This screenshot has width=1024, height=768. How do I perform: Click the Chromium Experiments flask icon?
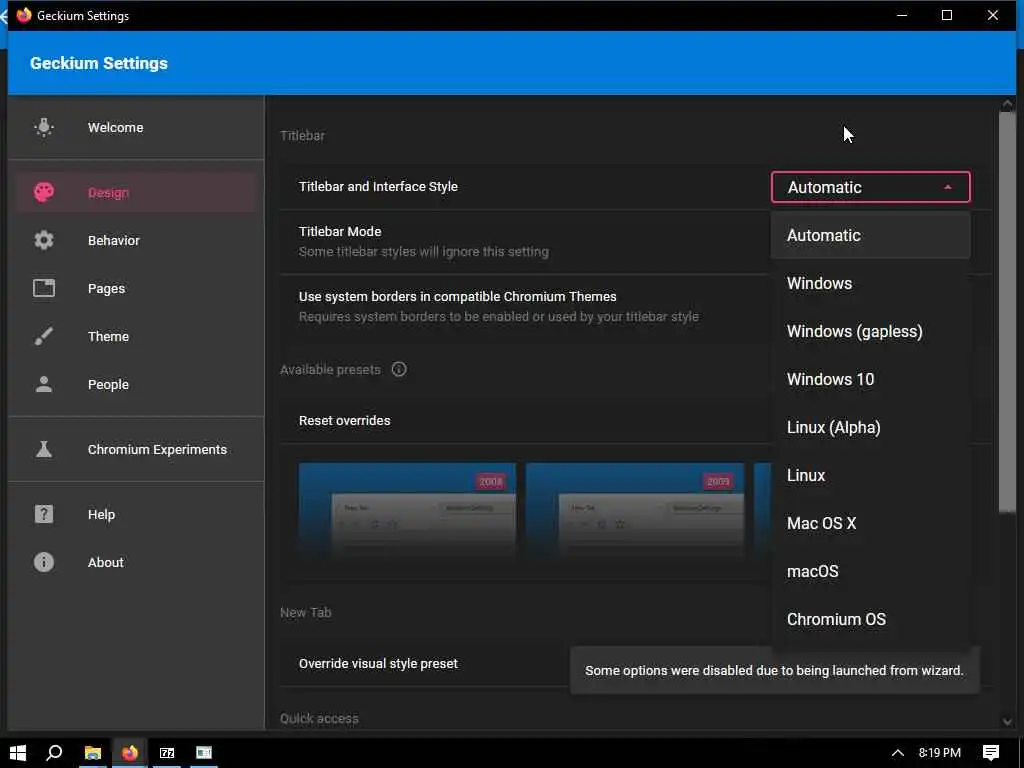click(x=44, y=449)
